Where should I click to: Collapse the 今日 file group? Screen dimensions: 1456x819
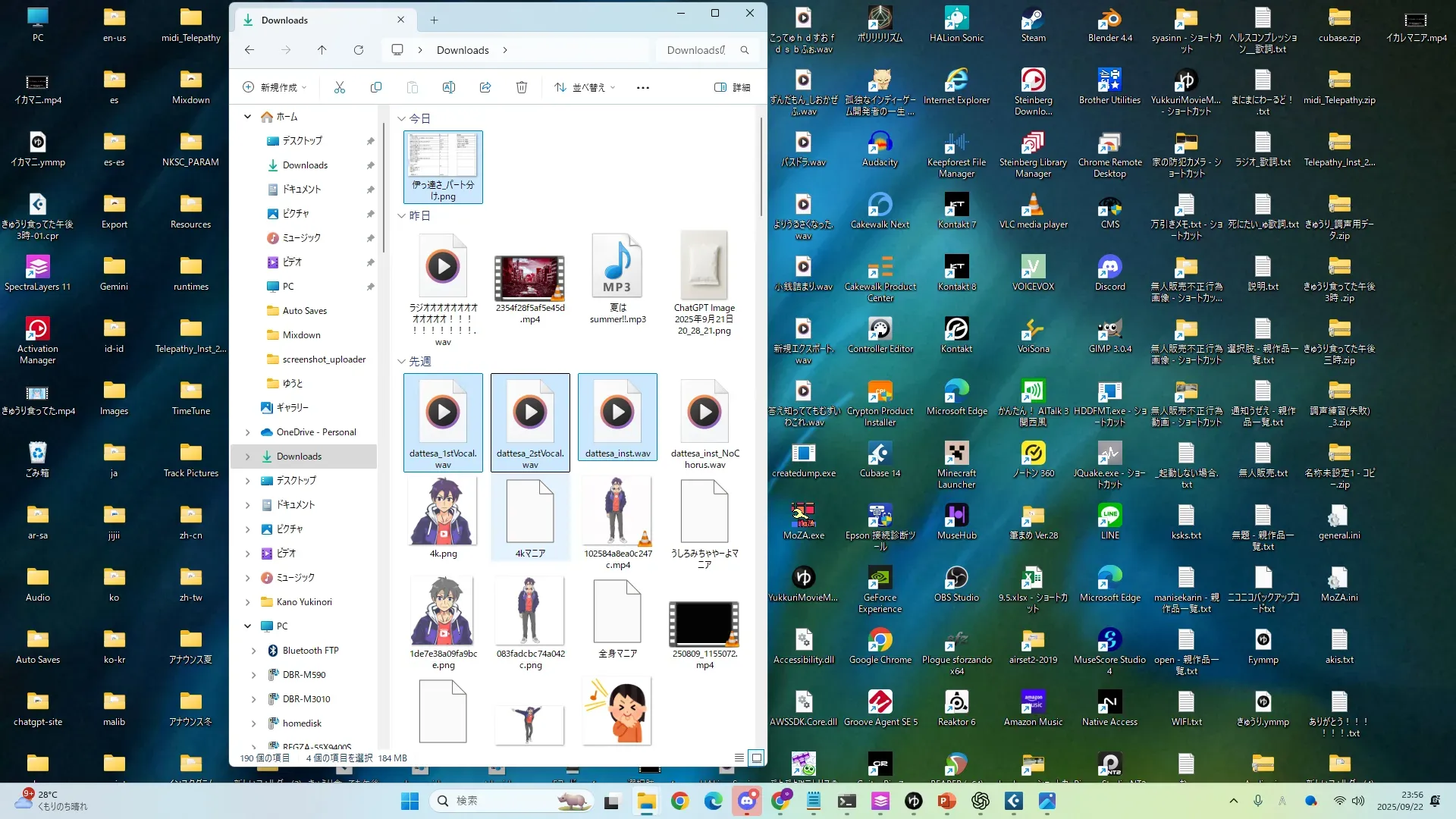[x=402, y=118]
